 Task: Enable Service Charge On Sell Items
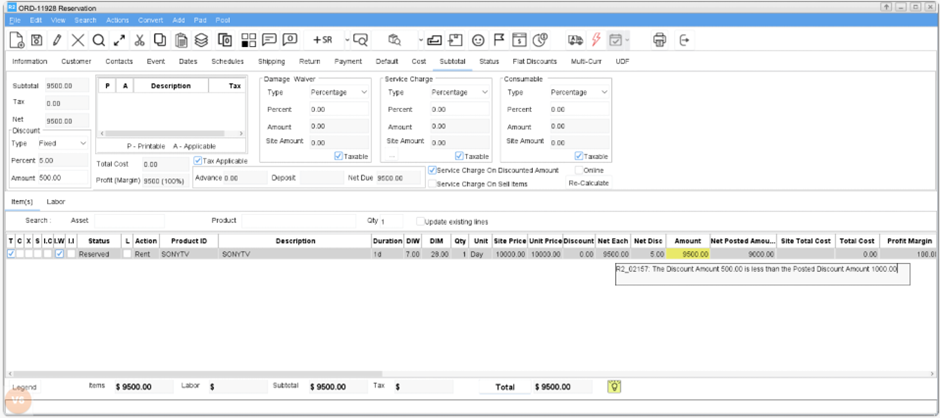[x=432, y=184]
